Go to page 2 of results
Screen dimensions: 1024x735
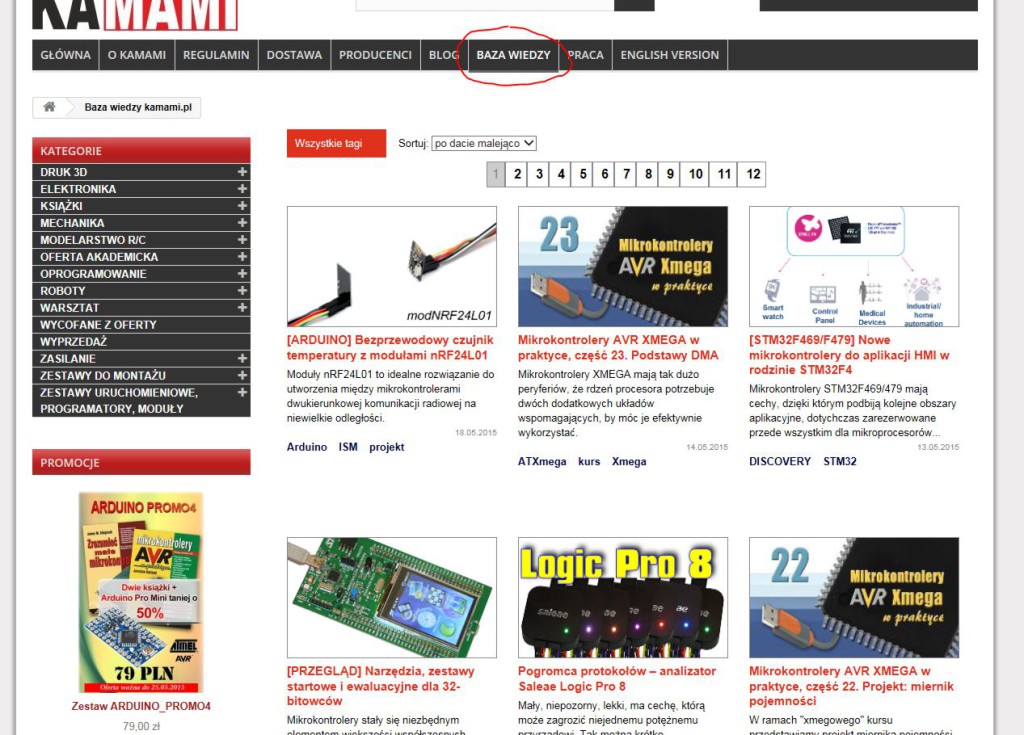coord(517,174)
